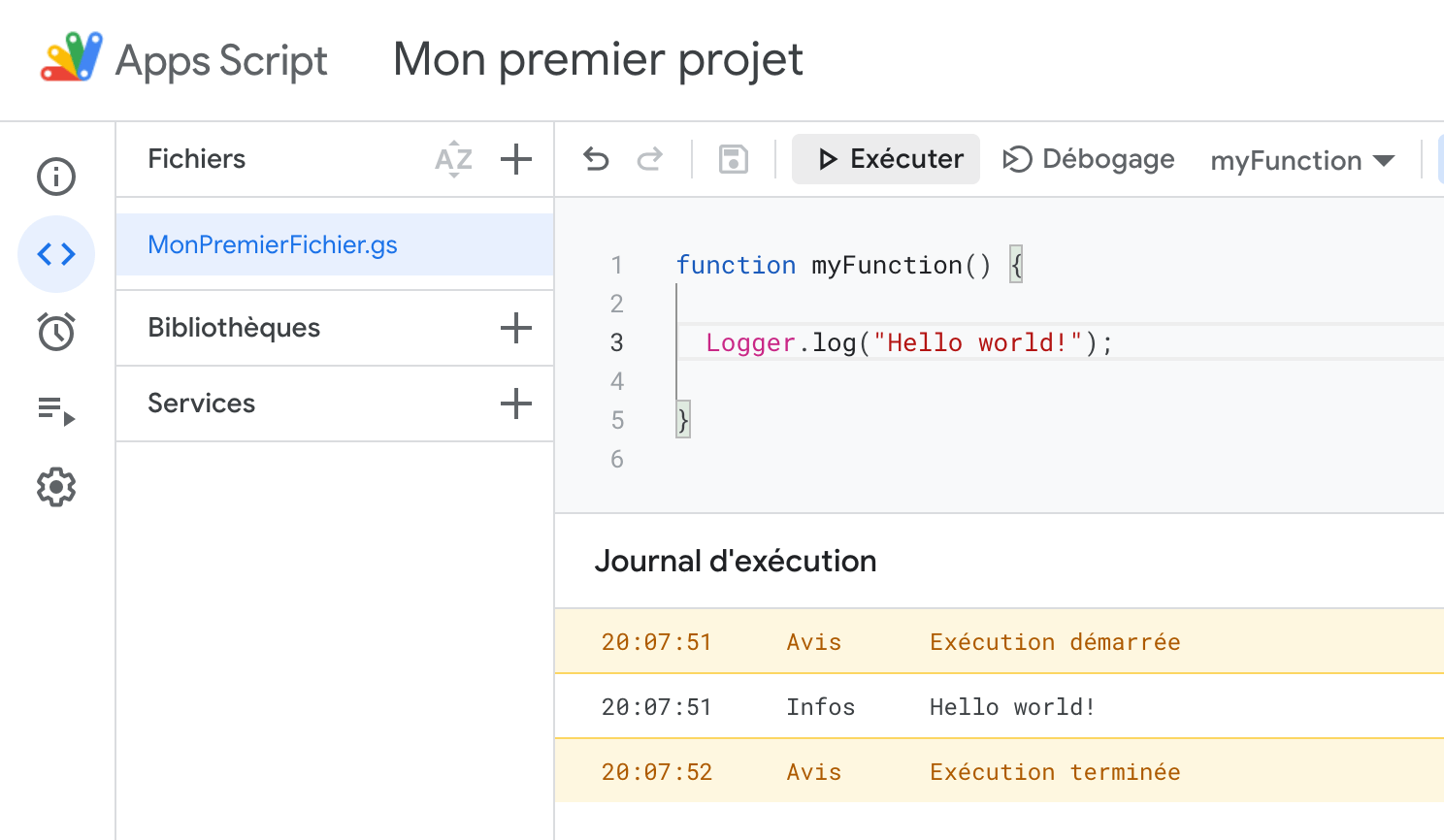Image resolution: width=1444 pixels, height=840 pixels.
Task: Click line number 3 in gutter
Action: (617, 342)
